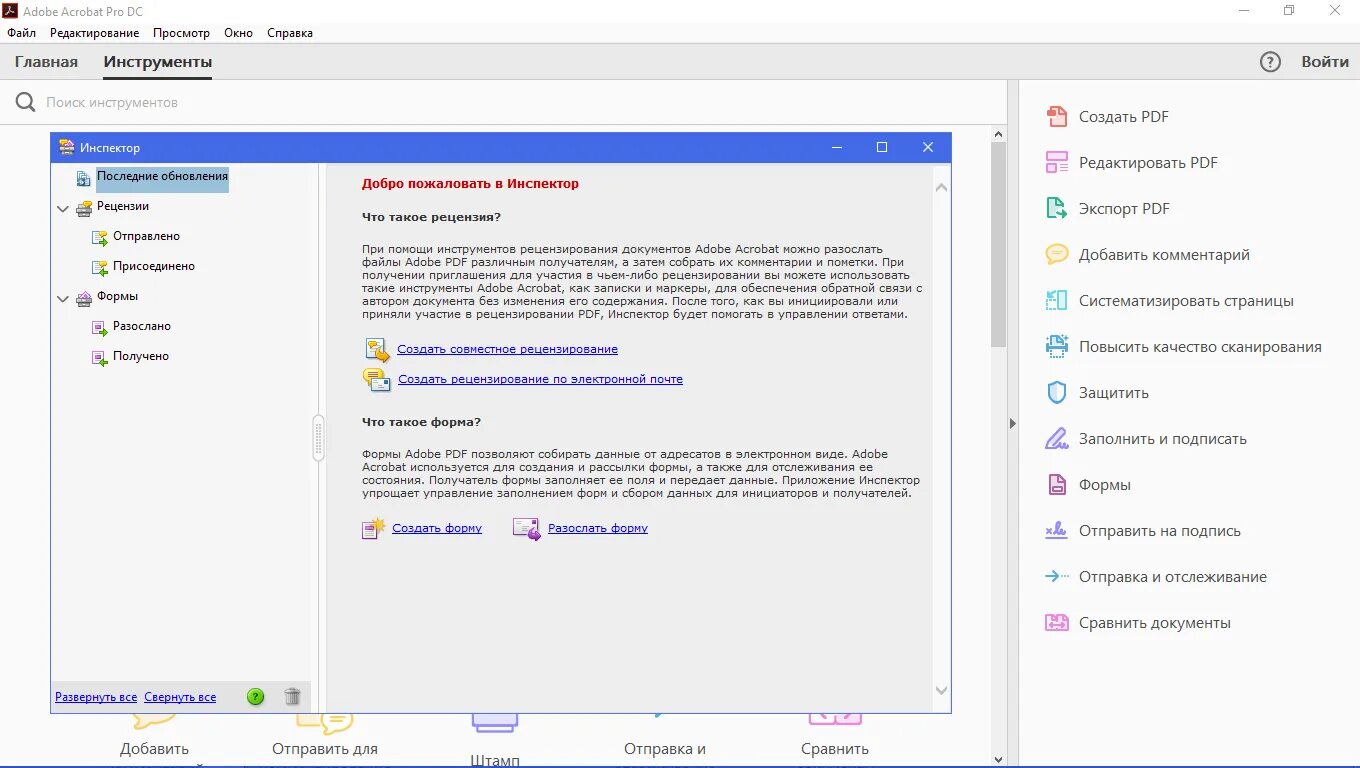The width and height of the screenshot is (1360, 768).
Task: Select Получено under Формы
Action: coord(141,356)
